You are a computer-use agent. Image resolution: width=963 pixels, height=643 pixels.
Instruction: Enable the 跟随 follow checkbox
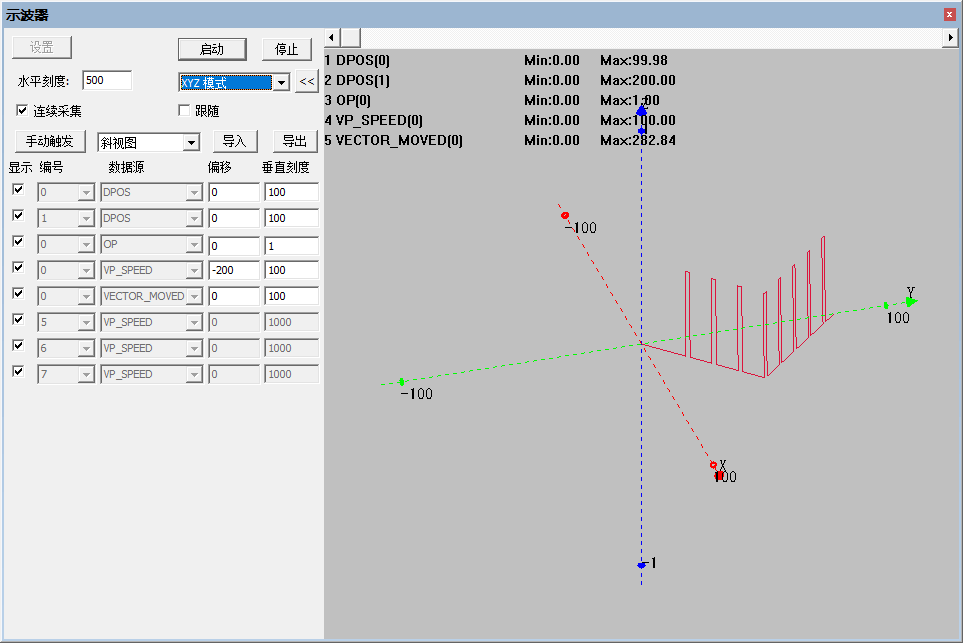[184, 111]
